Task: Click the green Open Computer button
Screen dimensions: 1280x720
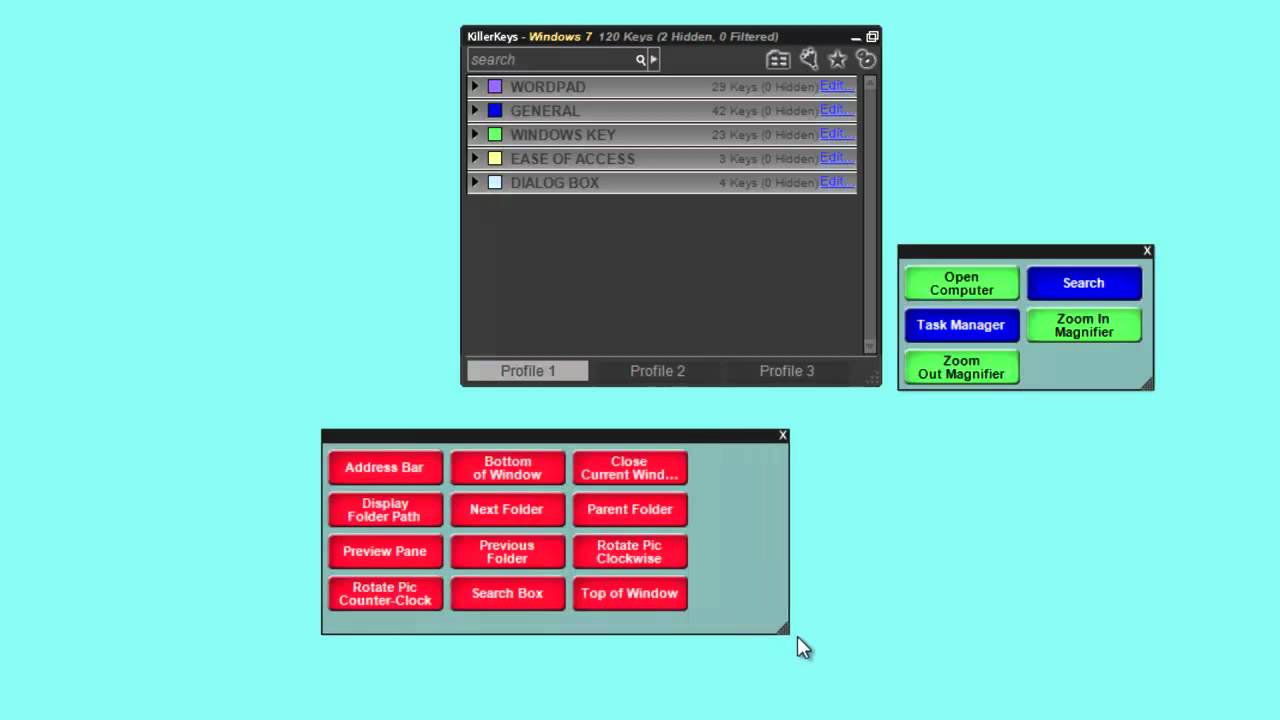Action: point(962,284)
